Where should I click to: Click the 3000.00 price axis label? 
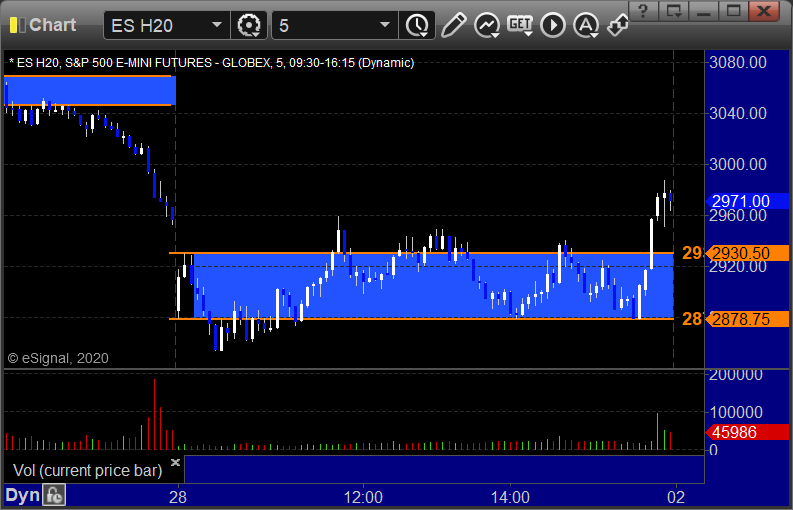(x=738, y=164)
